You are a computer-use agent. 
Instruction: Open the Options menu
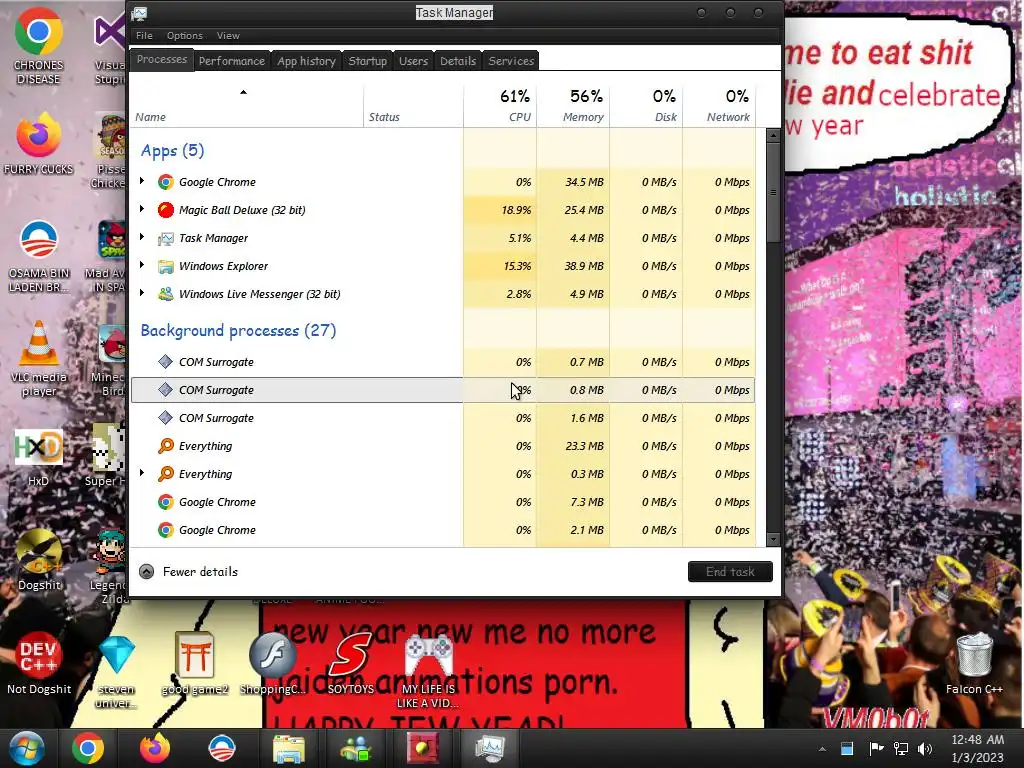184,36
